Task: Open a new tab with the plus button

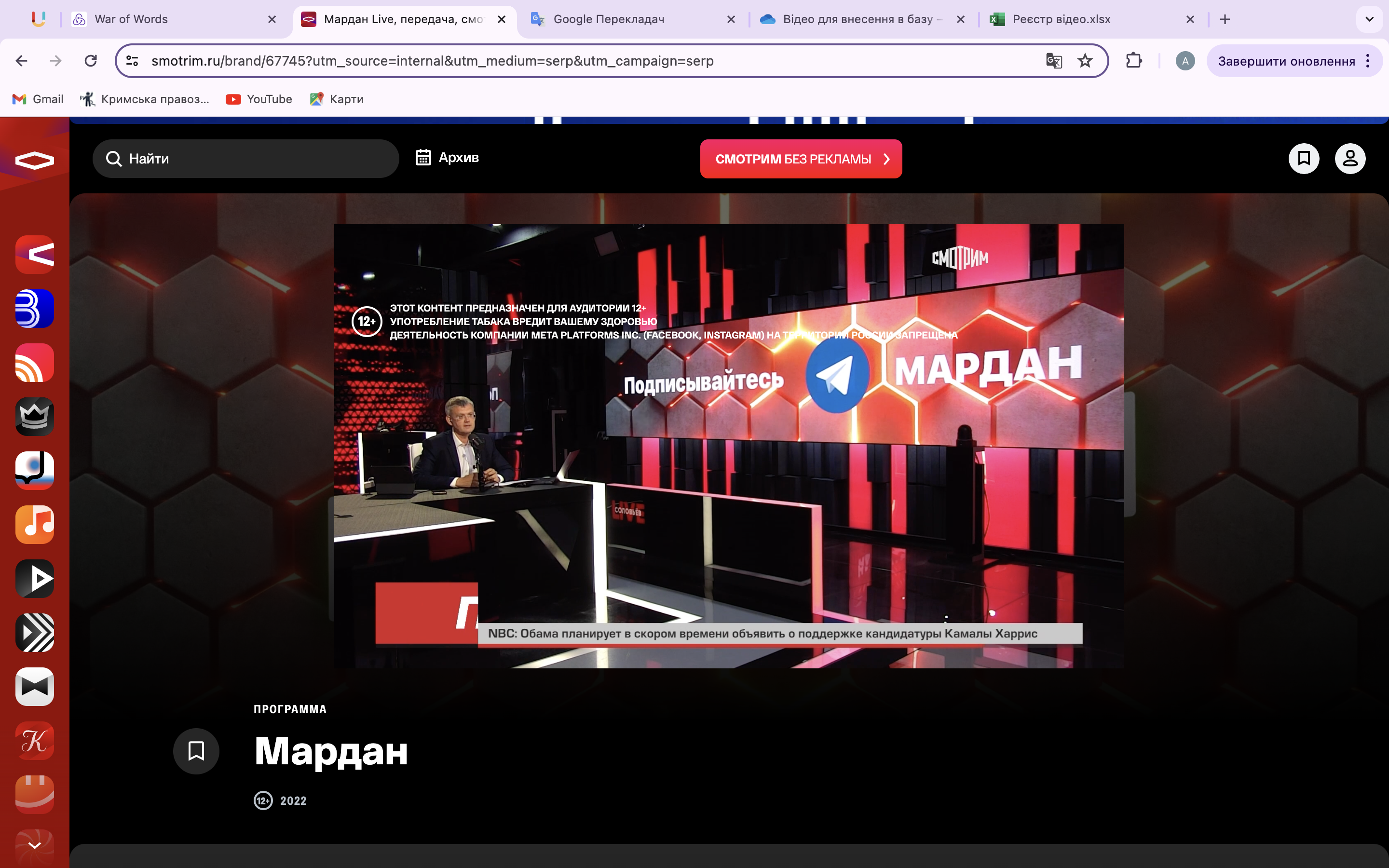Action: (1225, 19)
